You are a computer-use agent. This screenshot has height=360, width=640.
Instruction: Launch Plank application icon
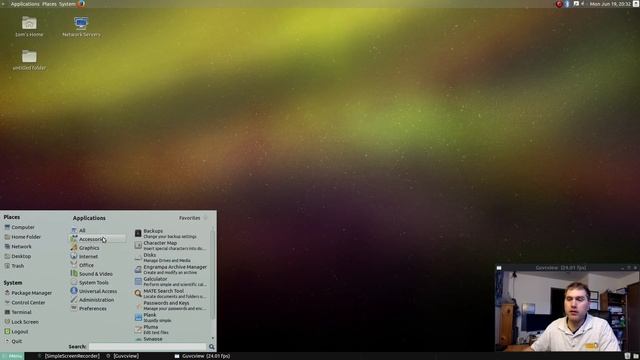click(x=138, y=318)
